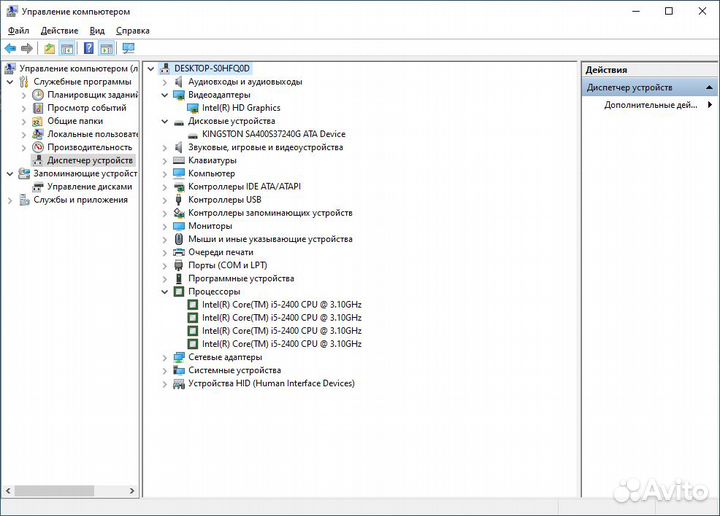
Task: Click the Scan for hardware changes monitor icon
Action: (128, 48)
